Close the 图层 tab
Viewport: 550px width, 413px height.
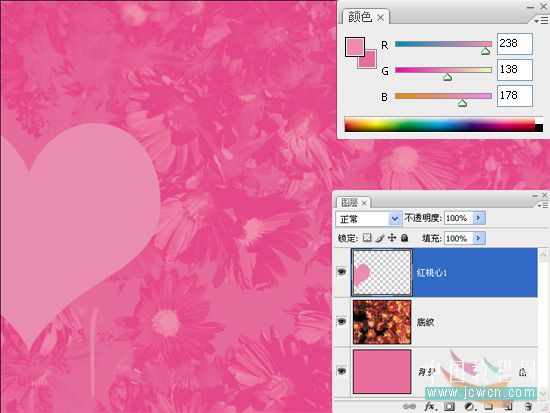click(364, 203)
